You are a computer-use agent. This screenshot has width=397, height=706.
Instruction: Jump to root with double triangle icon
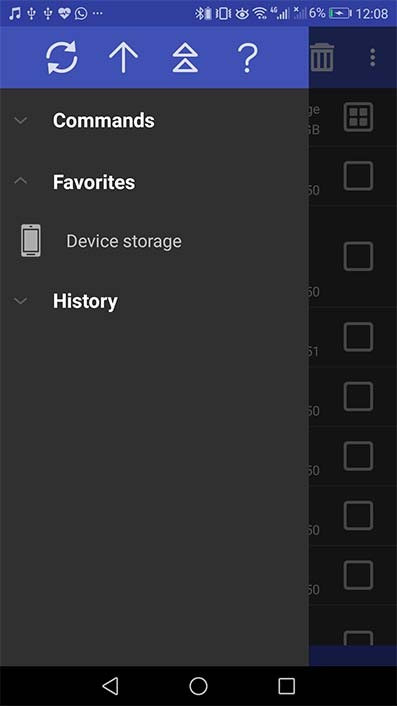tap(185, 58)
